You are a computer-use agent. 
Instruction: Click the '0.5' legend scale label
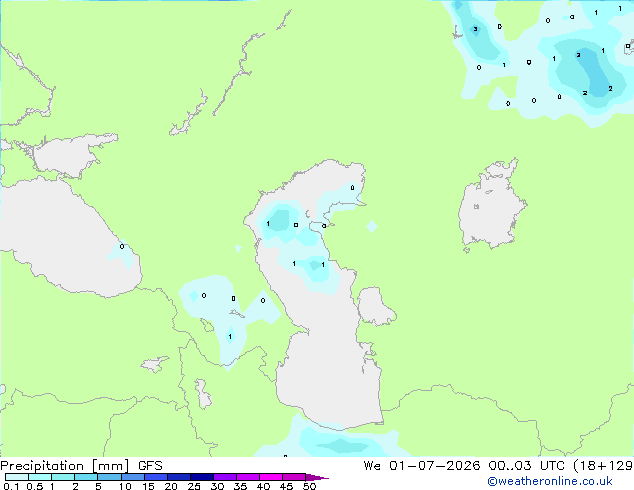(35, 486)
